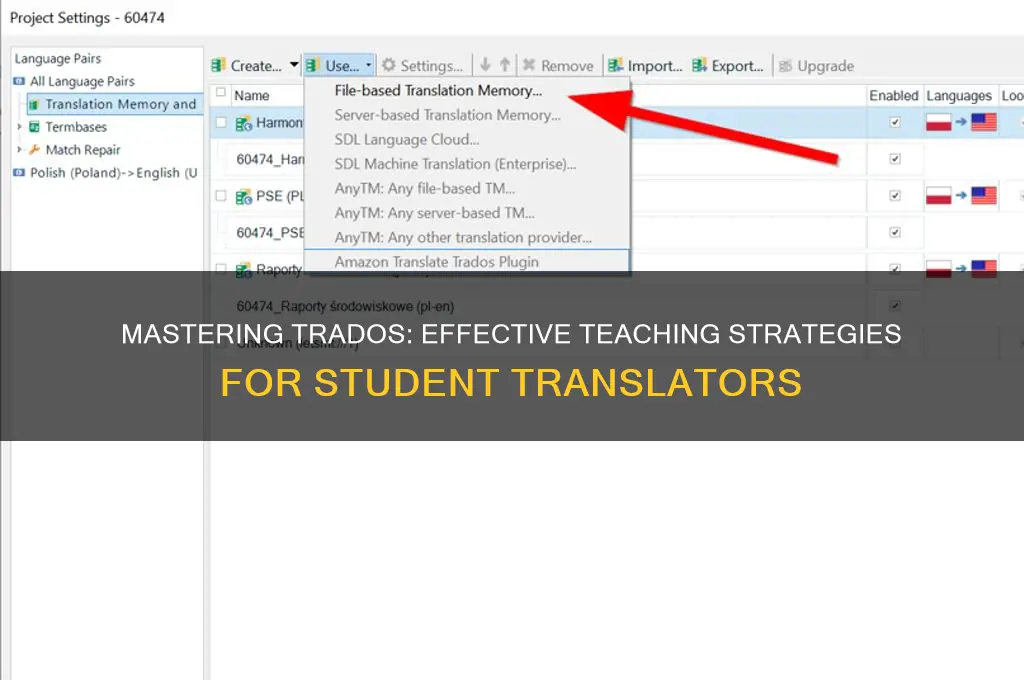Click the Polish flag in Harmon row

938,122
